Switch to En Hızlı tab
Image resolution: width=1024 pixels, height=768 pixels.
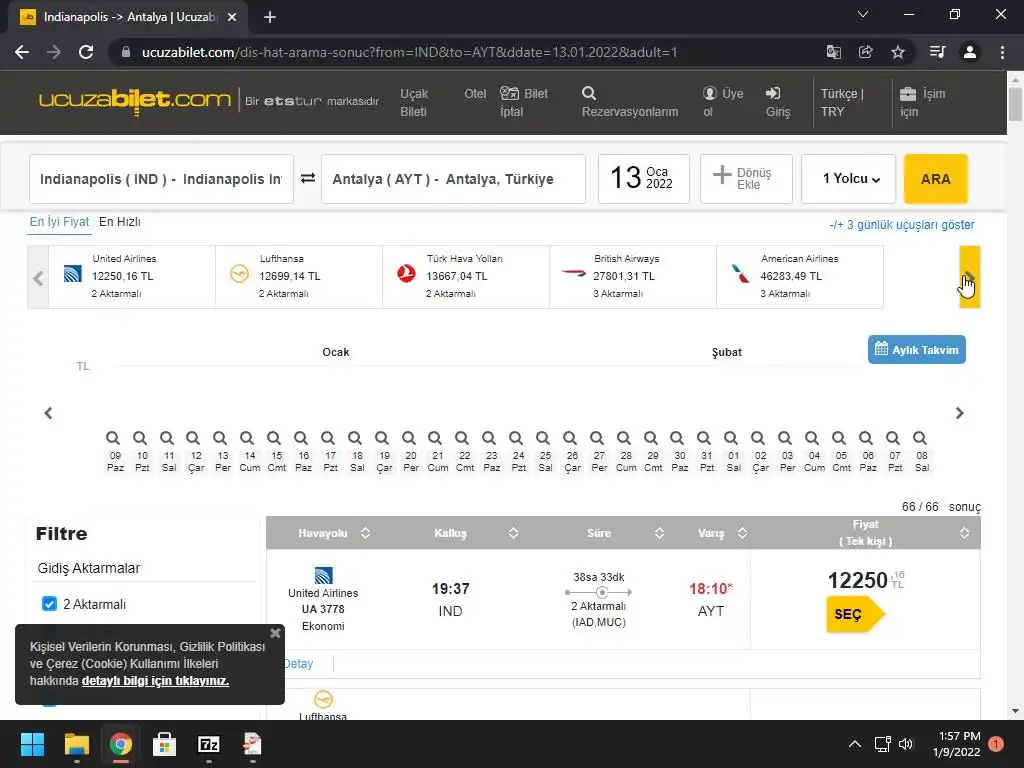[x=120, y=221]
